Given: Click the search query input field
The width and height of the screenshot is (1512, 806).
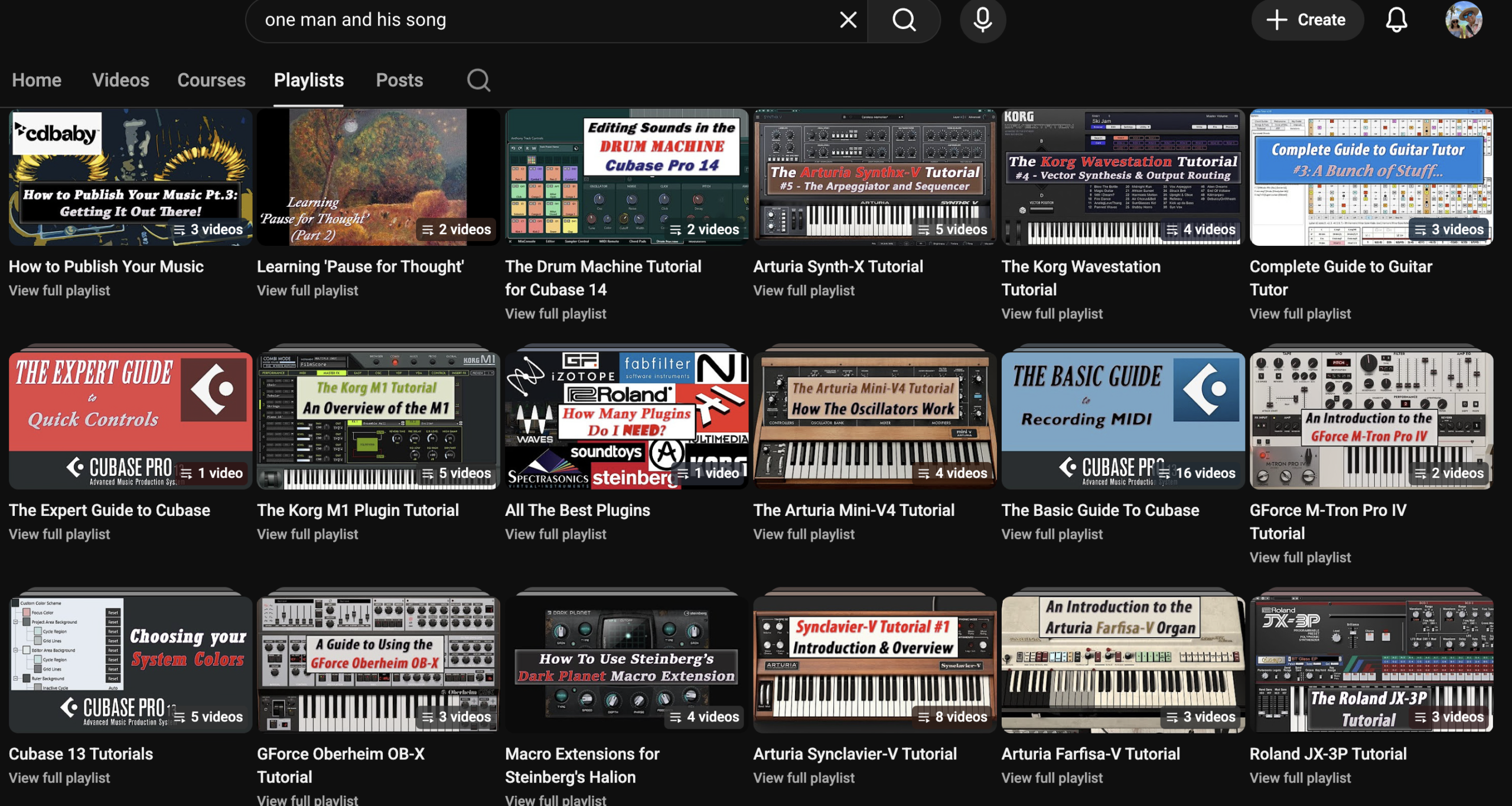Looking at the screenshot, I should (x=532, y=20).
